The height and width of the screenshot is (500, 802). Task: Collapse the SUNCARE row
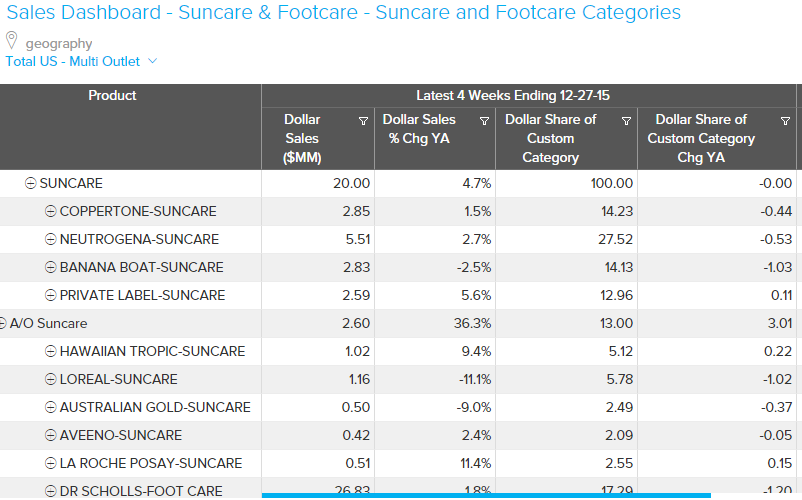click(30, 184)
